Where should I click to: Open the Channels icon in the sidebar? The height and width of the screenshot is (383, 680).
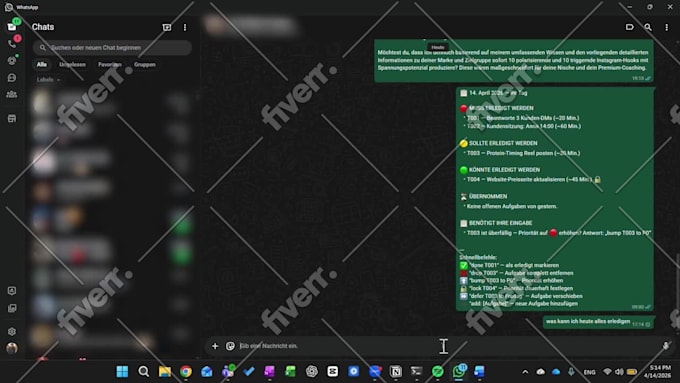click(12, 78)
